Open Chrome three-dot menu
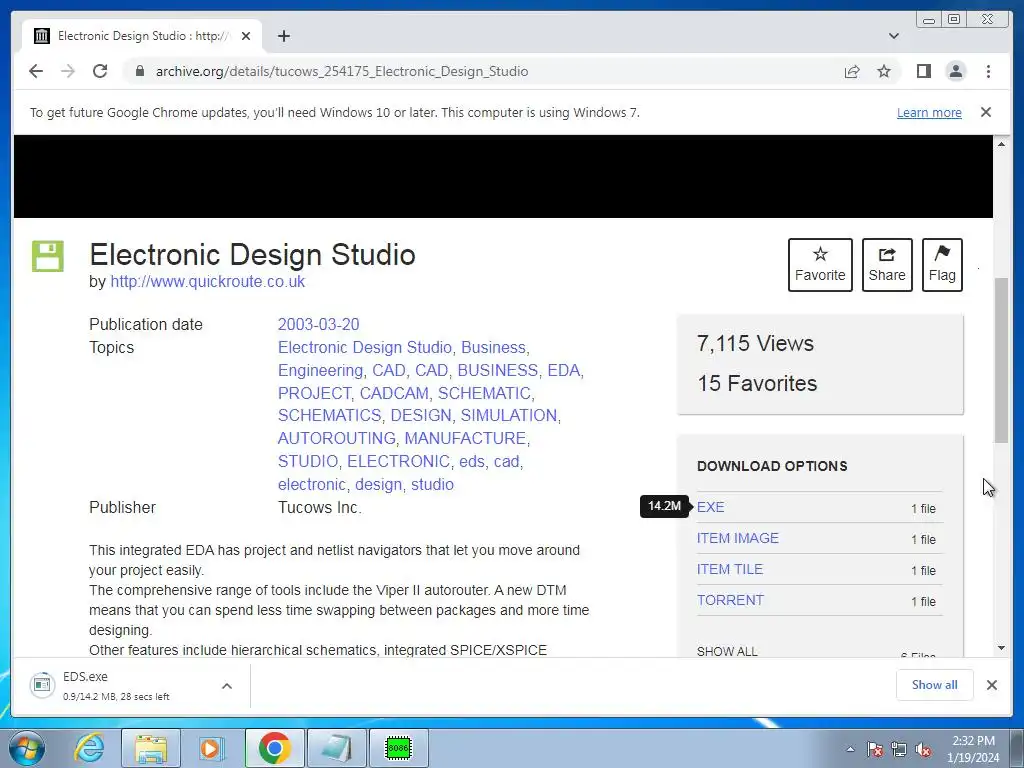The image size is (1024, 768). point(988,71)
